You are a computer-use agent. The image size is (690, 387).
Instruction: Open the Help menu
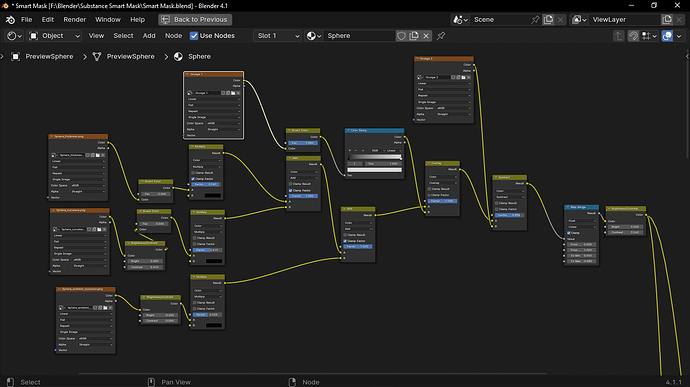pos(137,20)
